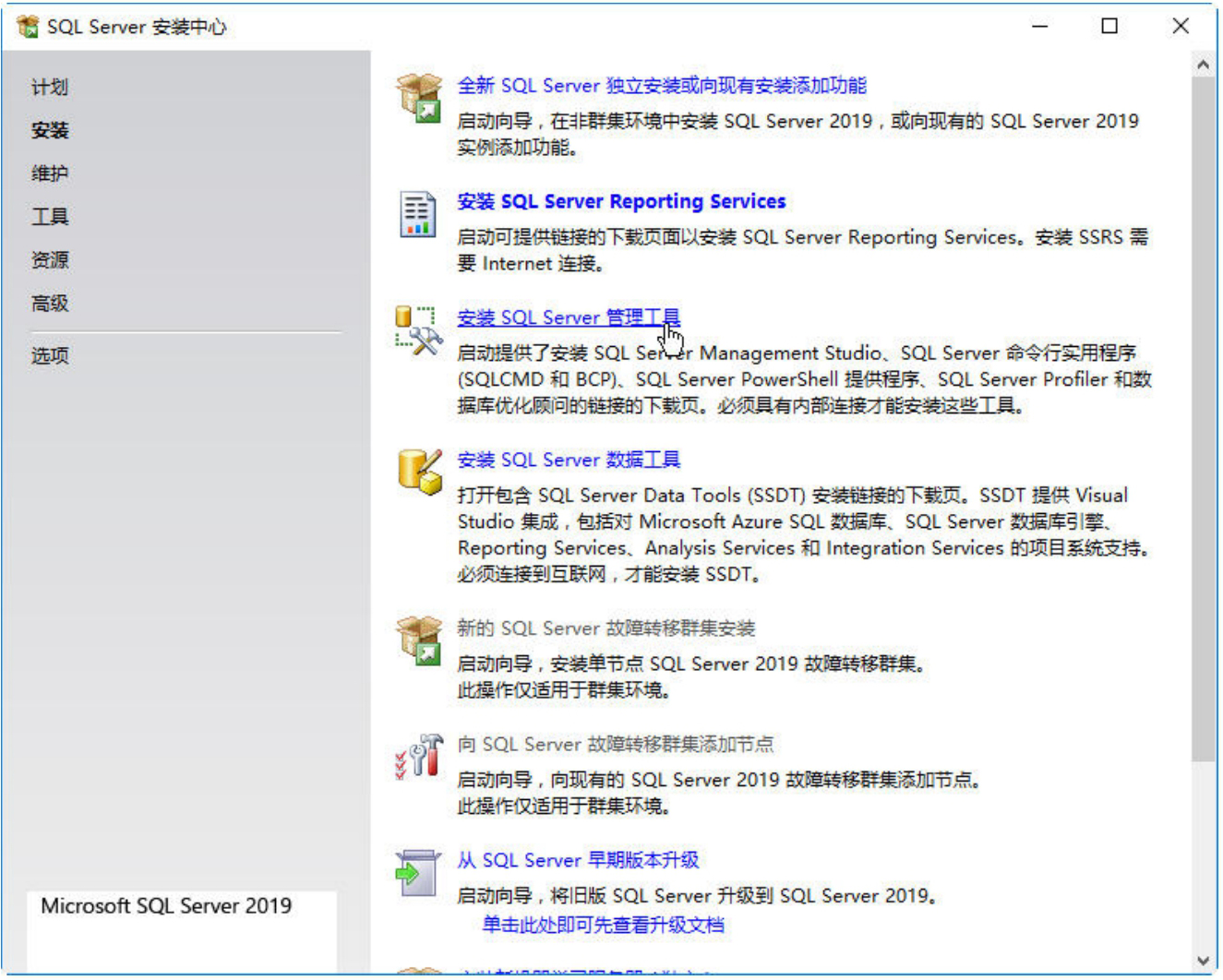1223x980 pixels.
Task: Click the new standalone SQL Server installation box icon
Action: pyautogui.click(x=419, y=97)
